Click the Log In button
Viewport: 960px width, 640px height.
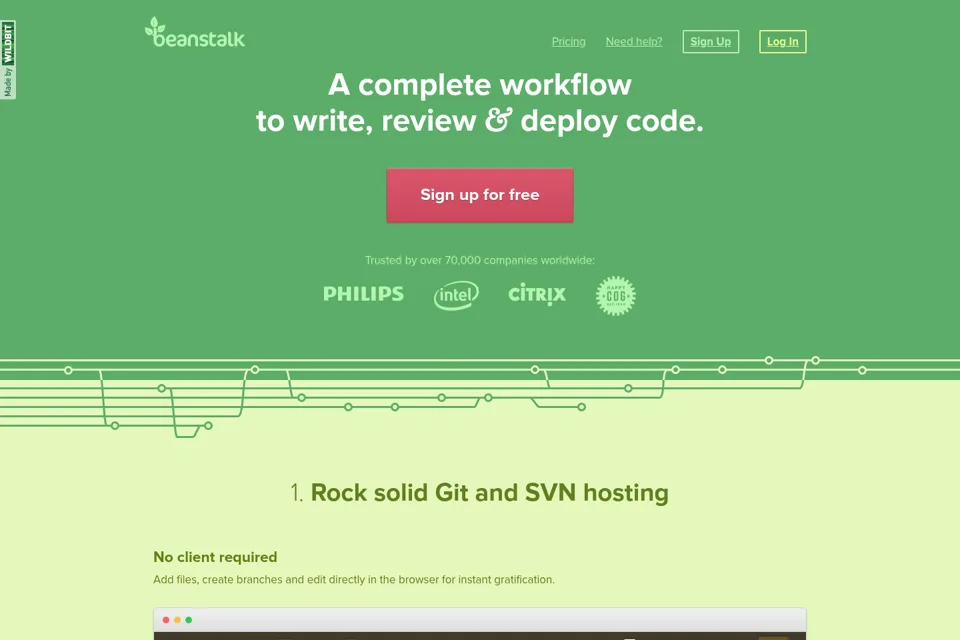tap(782, 42)
